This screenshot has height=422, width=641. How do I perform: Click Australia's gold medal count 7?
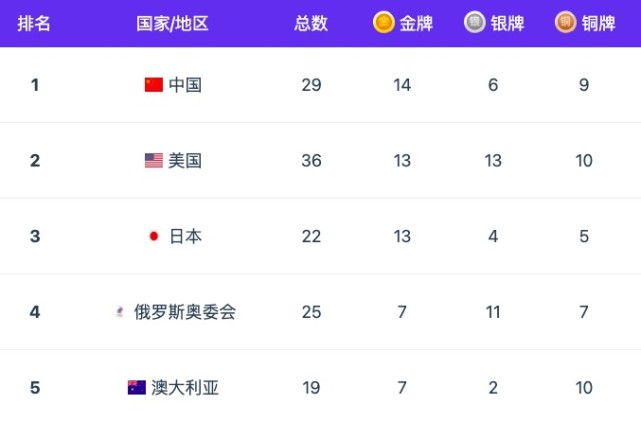point(402,388)
